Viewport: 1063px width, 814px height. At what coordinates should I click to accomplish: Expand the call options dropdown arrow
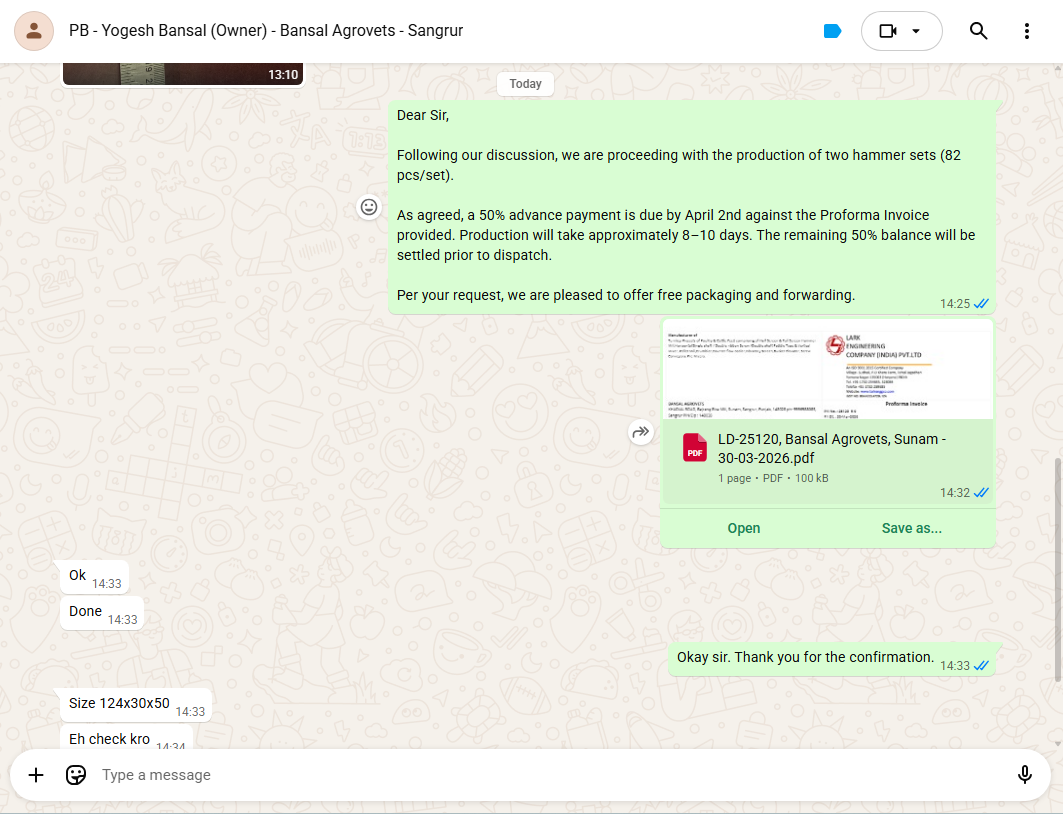pos(916,31)
